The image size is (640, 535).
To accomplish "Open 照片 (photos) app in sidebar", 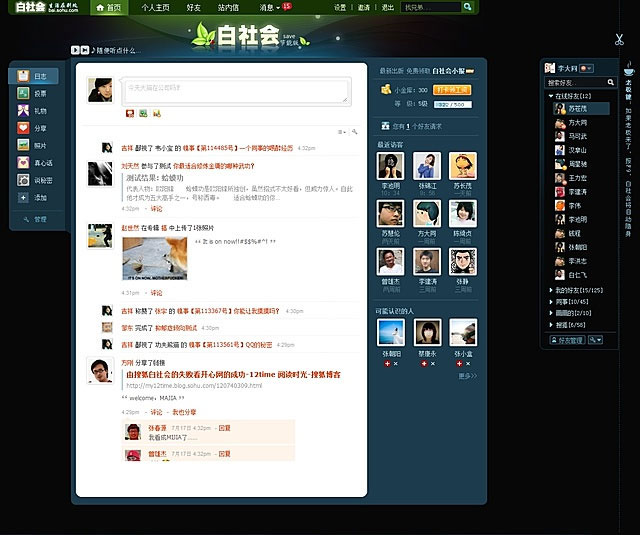I will tap(33, 145).
